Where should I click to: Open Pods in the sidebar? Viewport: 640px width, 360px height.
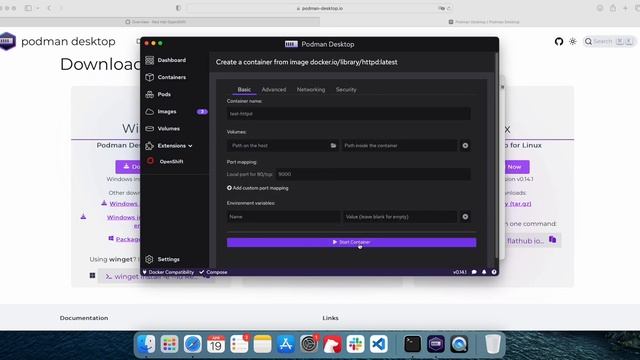tap(158, 94)
